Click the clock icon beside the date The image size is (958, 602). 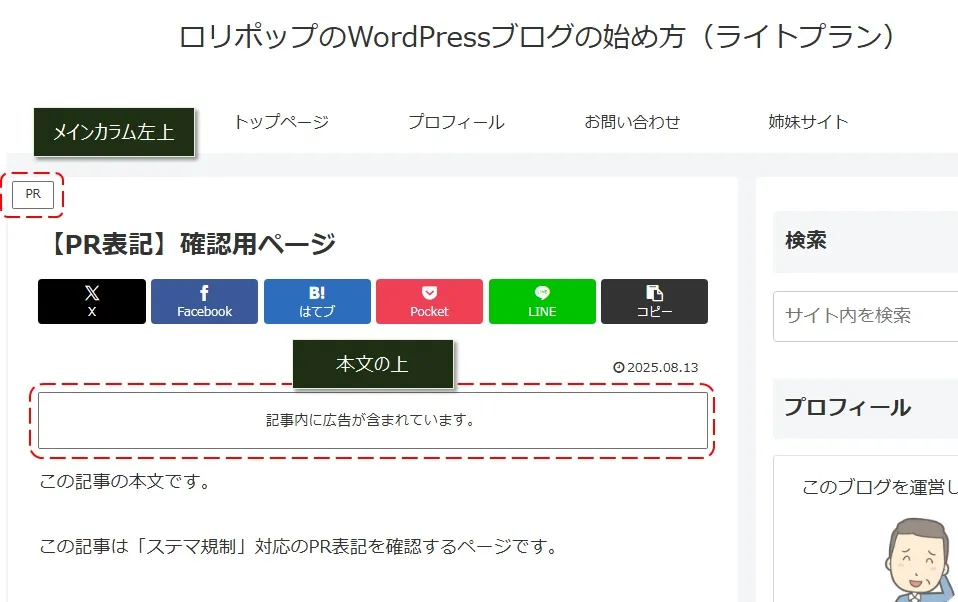(618, 367)
